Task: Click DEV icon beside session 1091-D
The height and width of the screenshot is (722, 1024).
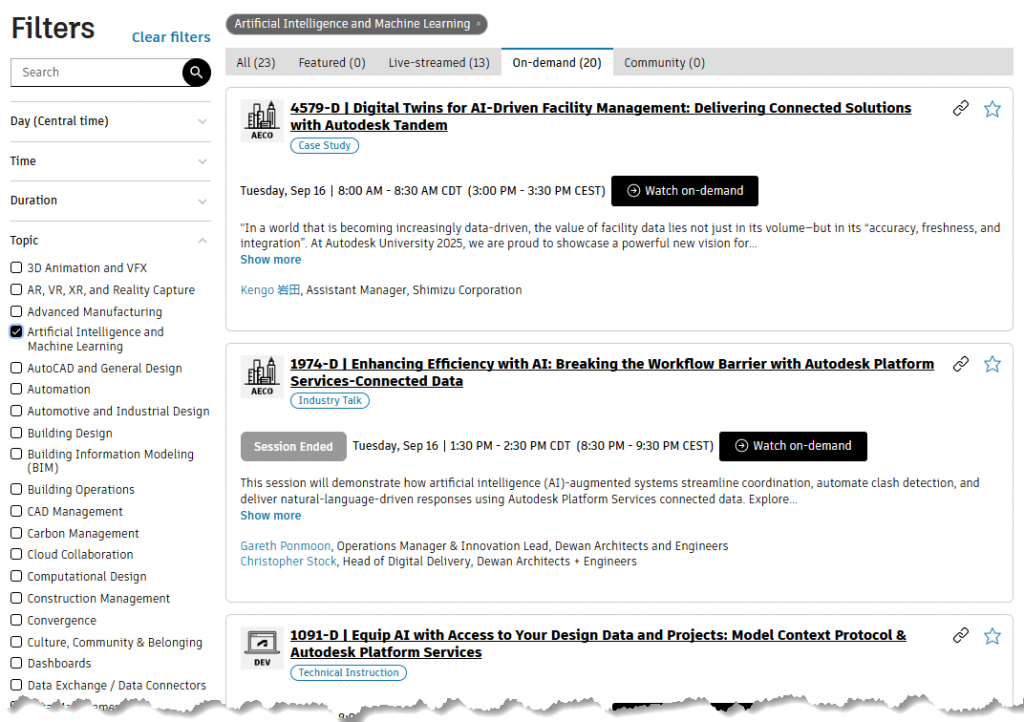Action: click(x=262, y=648)
